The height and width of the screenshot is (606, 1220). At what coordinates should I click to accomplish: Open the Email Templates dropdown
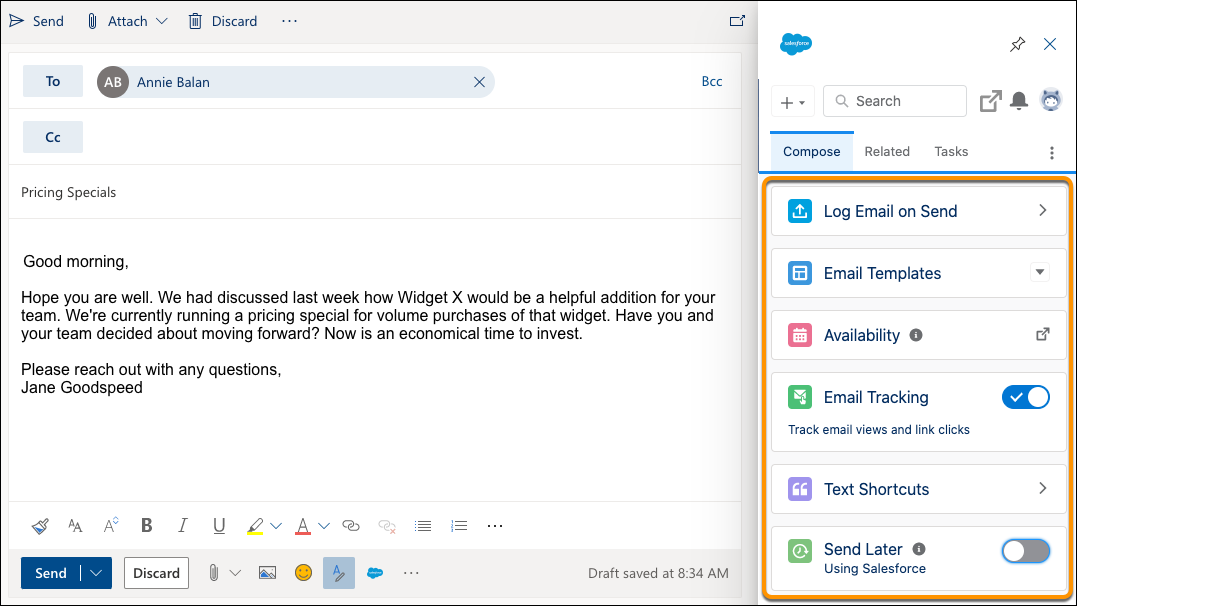click(x=1040, y=272)
